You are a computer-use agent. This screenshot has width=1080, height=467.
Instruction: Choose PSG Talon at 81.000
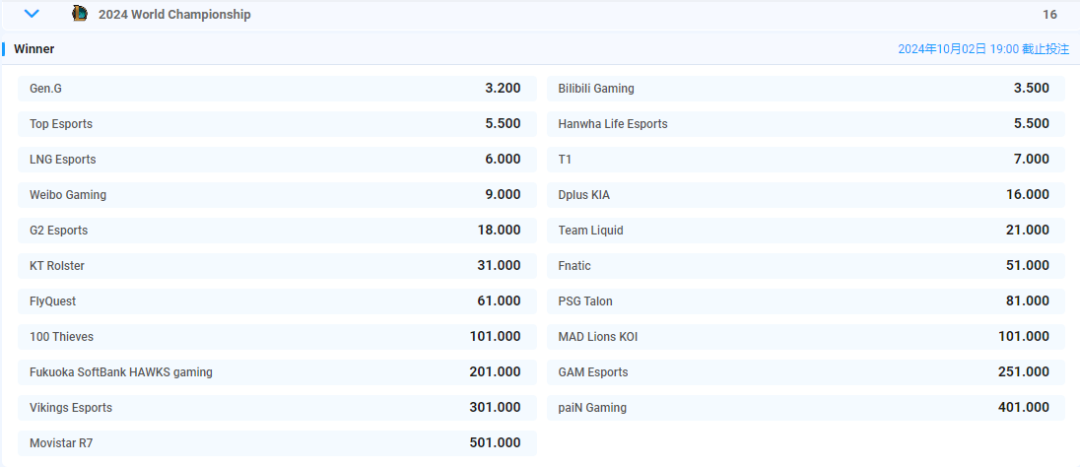805,301
